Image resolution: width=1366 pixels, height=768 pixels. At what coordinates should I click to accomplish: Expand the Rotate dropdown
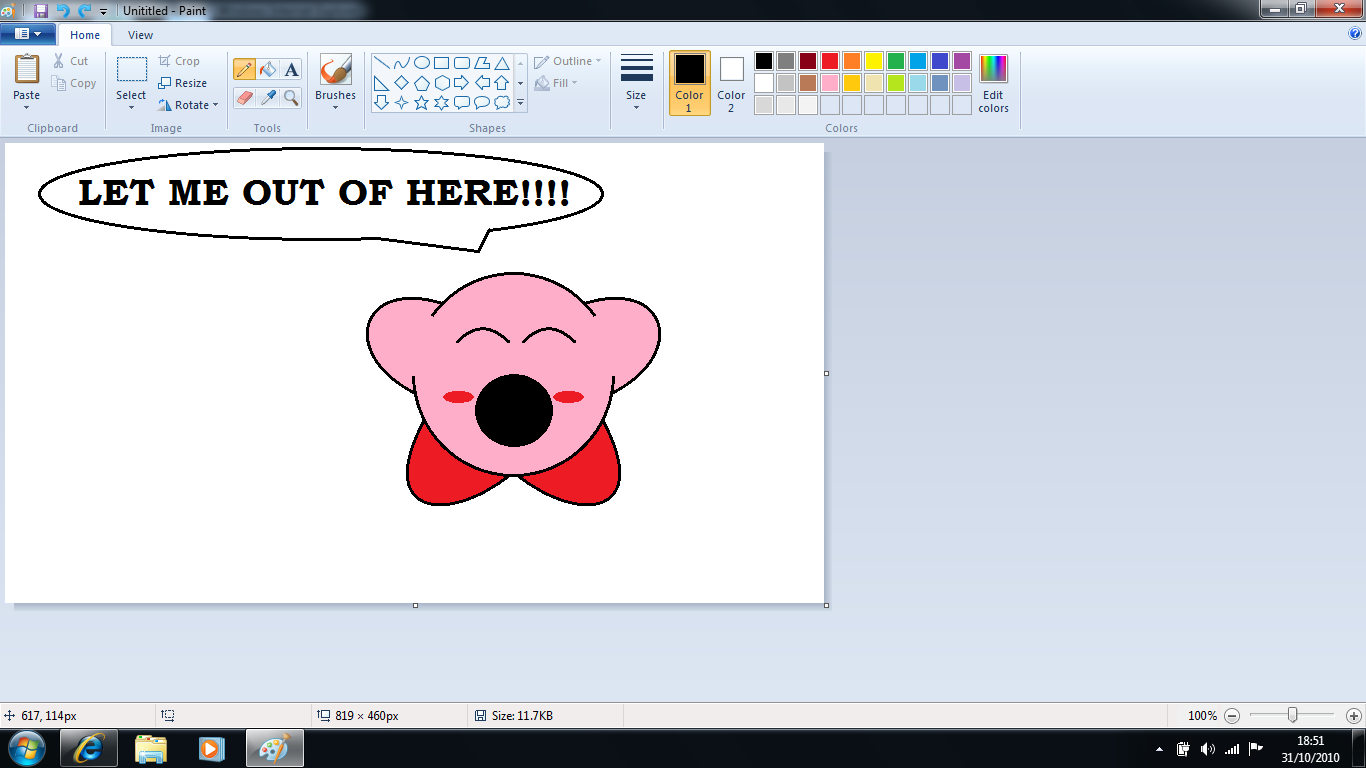(215, 105)
